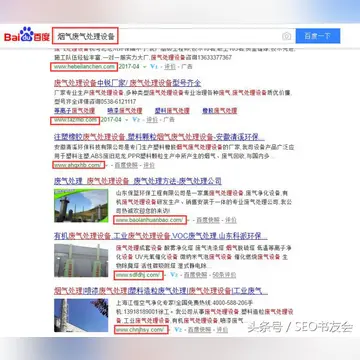This screenshot has height=360, width=360.
Task: Click thumbnail of 山东科派环保 result
Action: [81, 260]
